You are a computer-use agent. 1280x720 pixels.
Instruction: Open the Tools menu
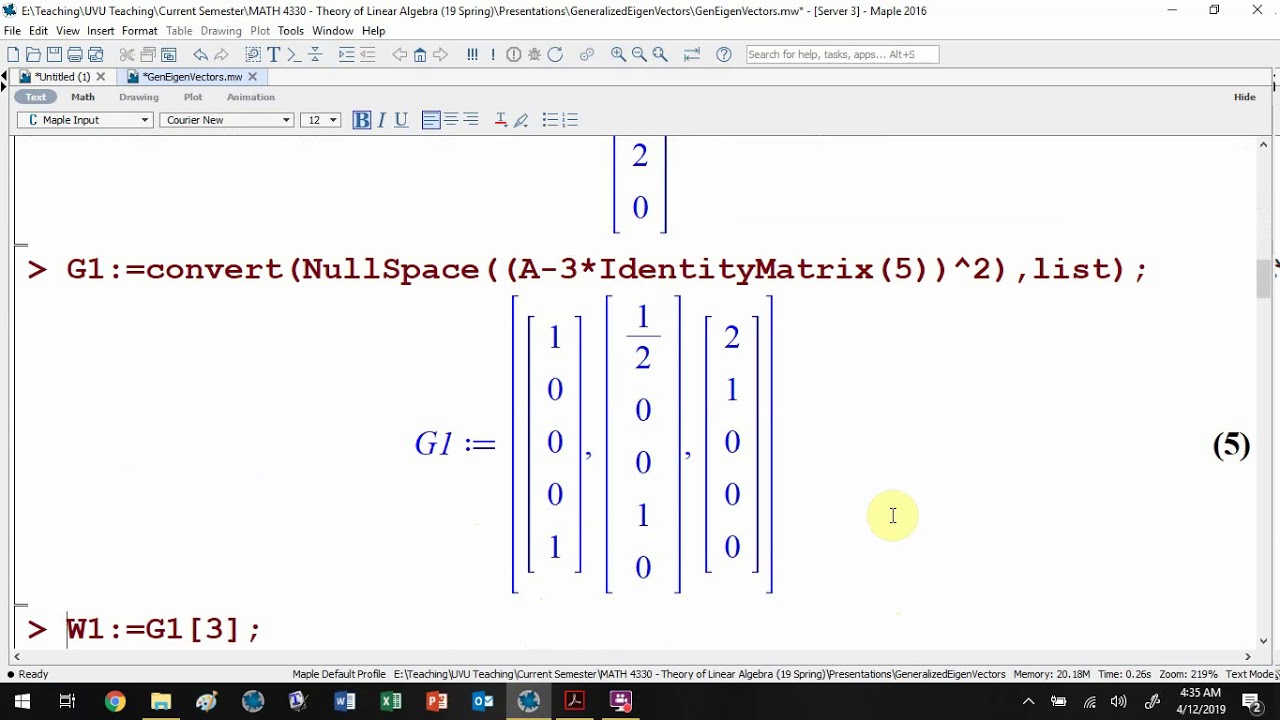291,31
